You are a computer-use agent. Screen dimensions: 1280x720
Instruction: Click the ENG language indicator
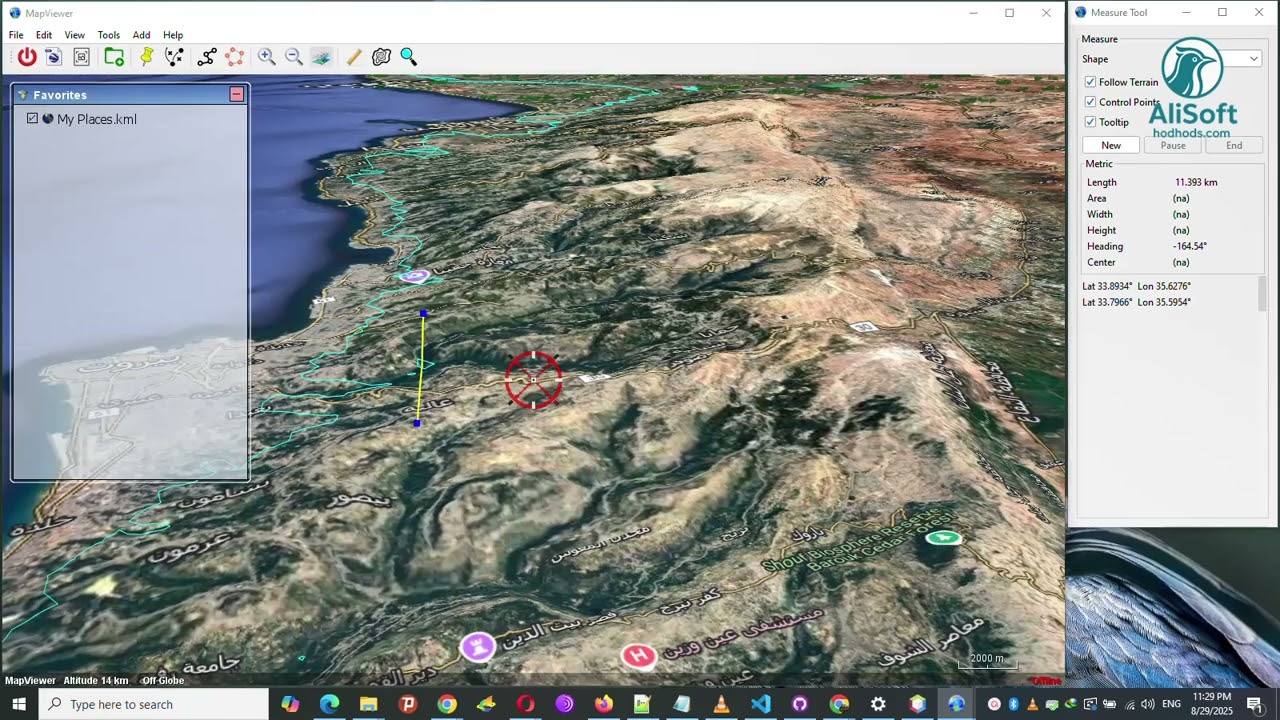(x=1171, y=705)
